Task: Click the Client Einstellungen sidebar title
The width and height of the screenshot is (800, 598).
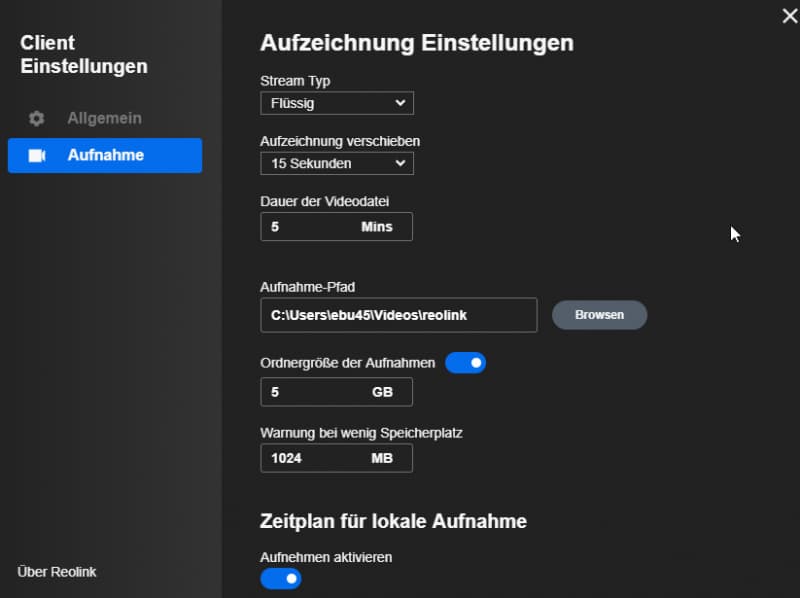Action: click(84, 55)
